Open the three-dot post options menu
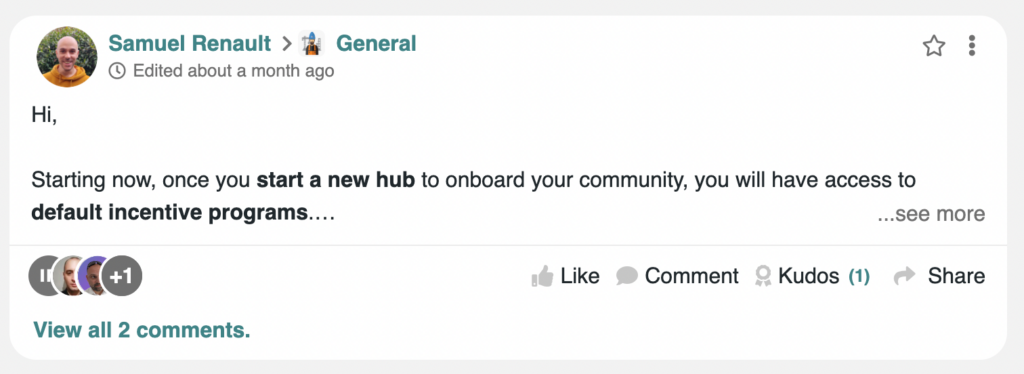 [x=972, y=46]
